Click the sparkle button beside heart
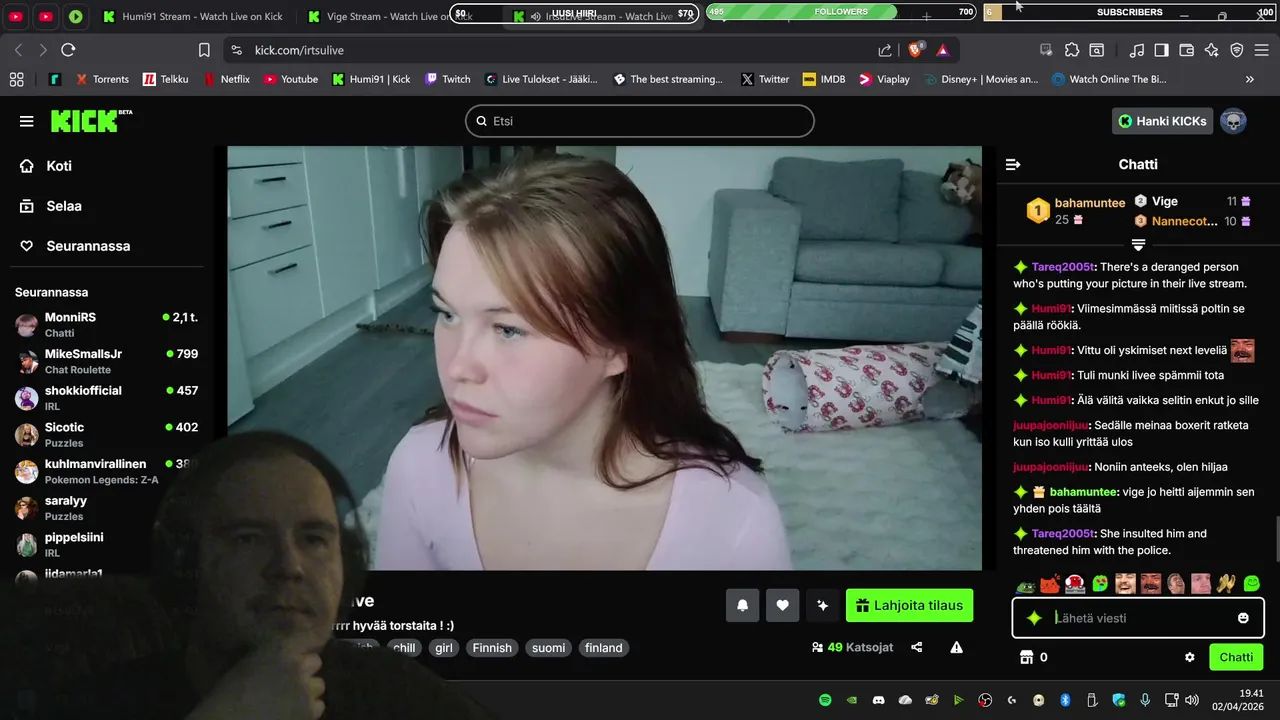This screenshot has width=1280, height=720. [823, 605]
